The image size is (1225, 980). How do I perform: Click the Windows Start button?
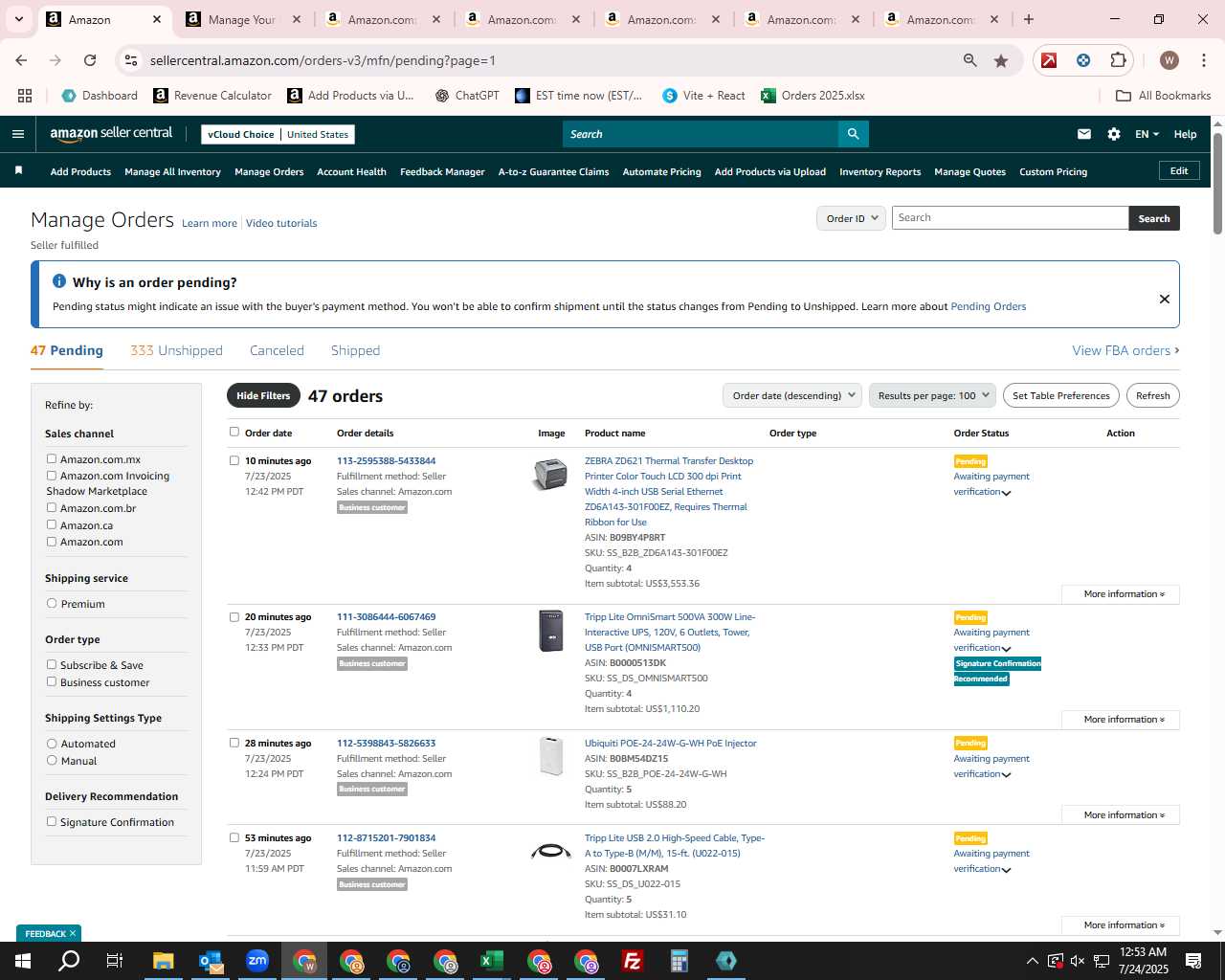click(x=23, y=961)
